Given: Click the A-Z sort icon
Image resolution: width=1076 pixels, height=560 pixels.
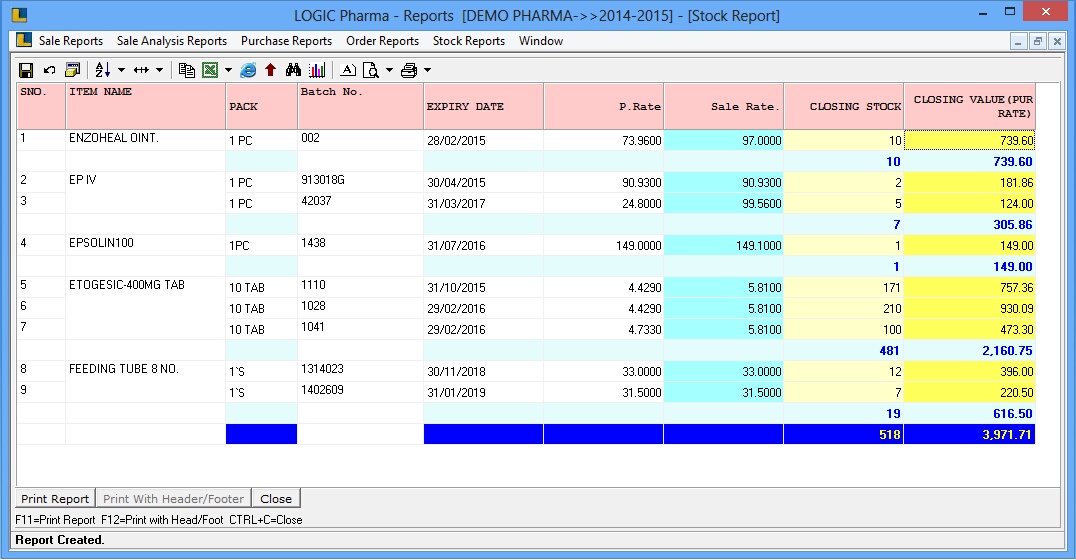Looking at the screenshot, I should 103,70.
